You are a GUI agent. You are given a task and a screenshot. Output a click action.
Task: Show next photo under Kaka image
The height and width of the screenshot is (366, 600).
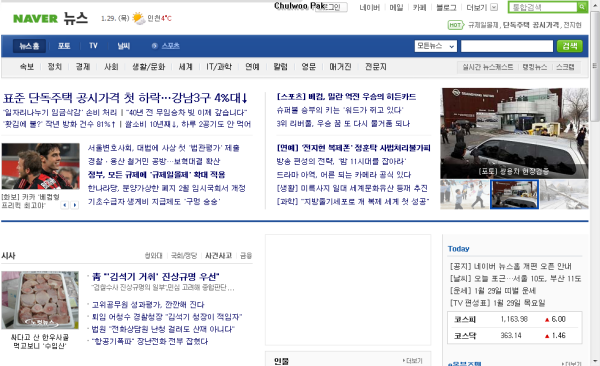pyautogui.click(x=75, y=205)
